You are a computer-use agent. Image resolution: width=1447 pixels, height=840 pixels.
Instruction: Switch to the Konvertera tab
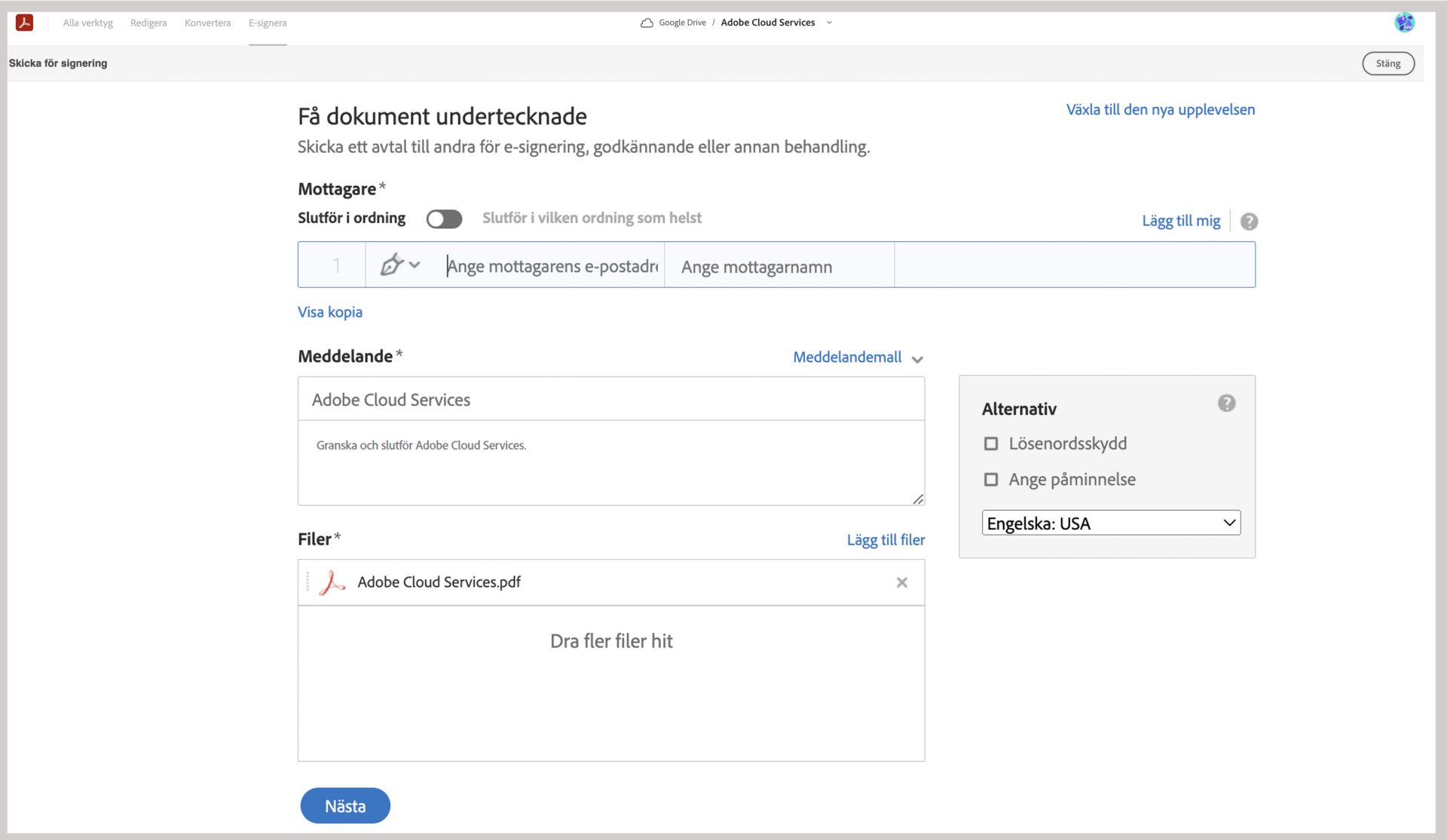point(208,23)
